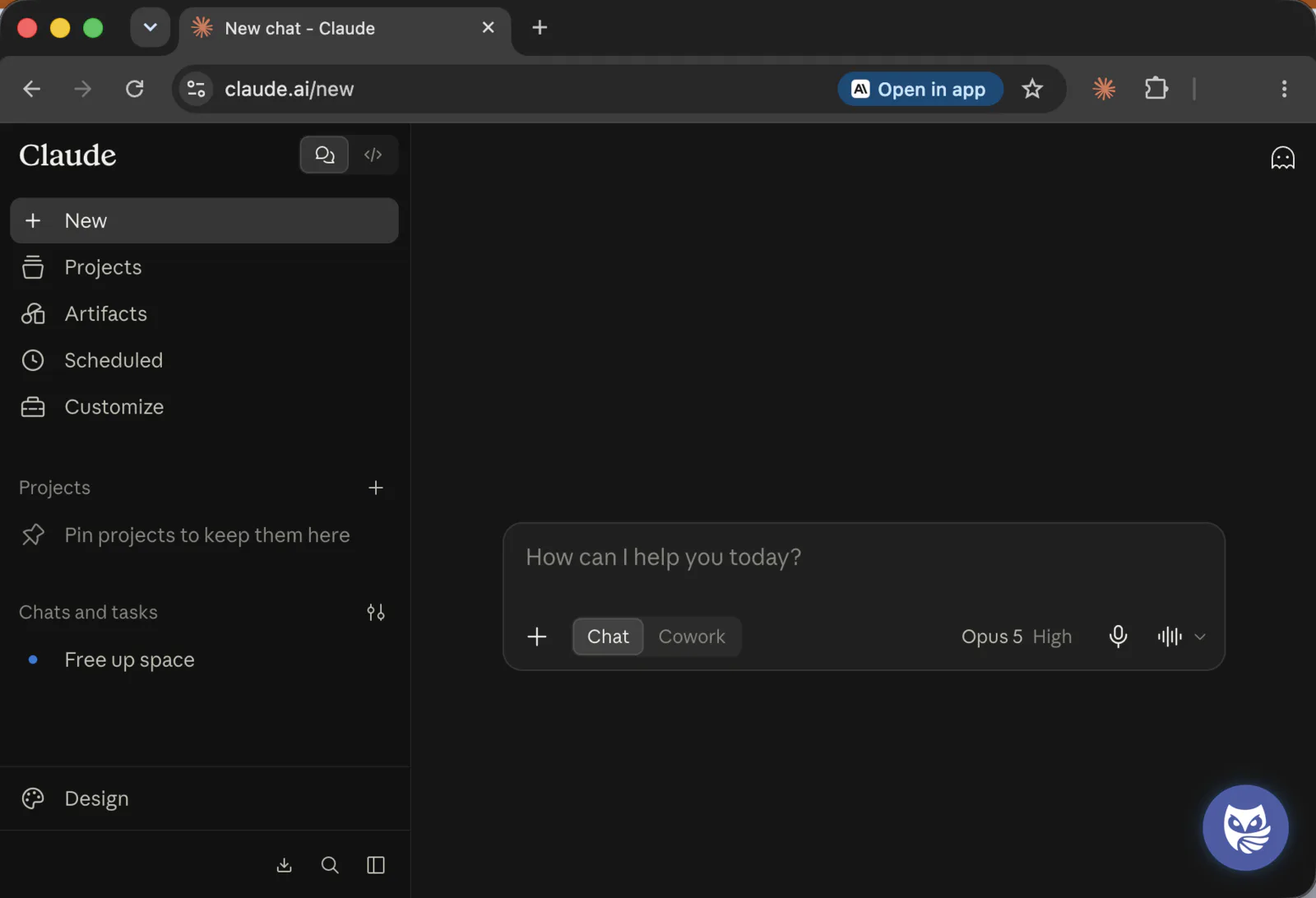Open the browser Extensions puzzle icon
Screen dimensions: 1316x898
[x=1156, y=88]
